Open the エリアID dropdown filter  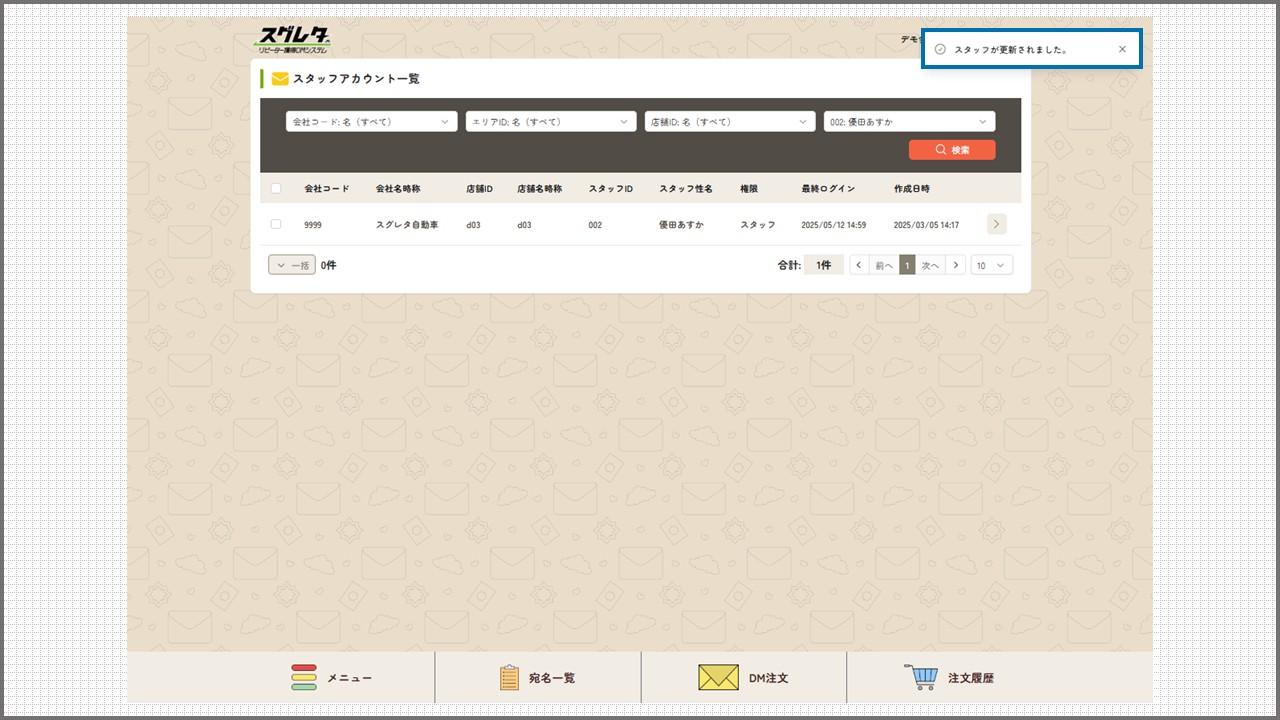point(551,122)
